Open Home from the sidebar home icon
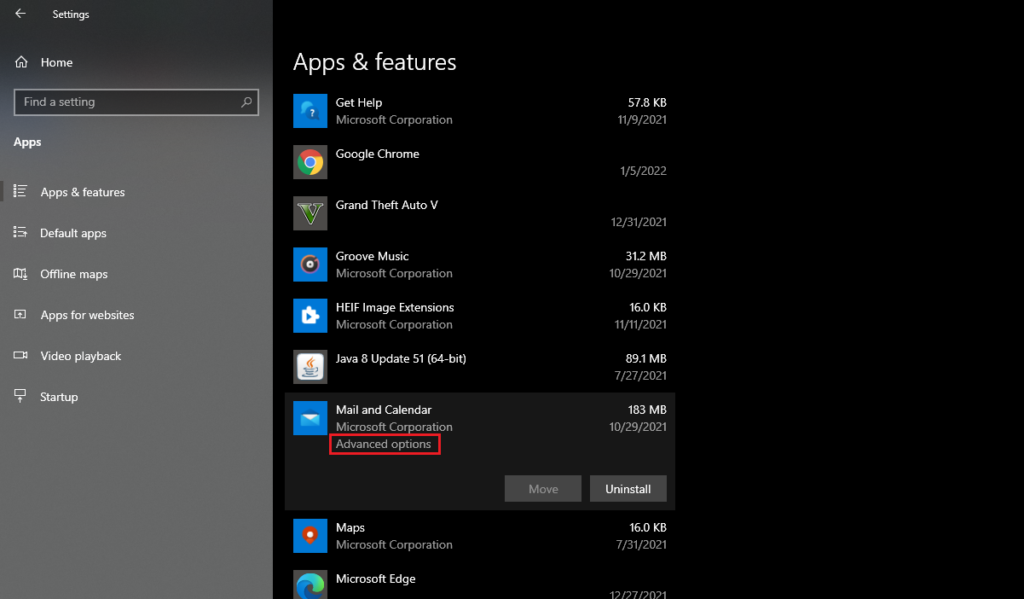1024x599 pixels. pos(22,62)
